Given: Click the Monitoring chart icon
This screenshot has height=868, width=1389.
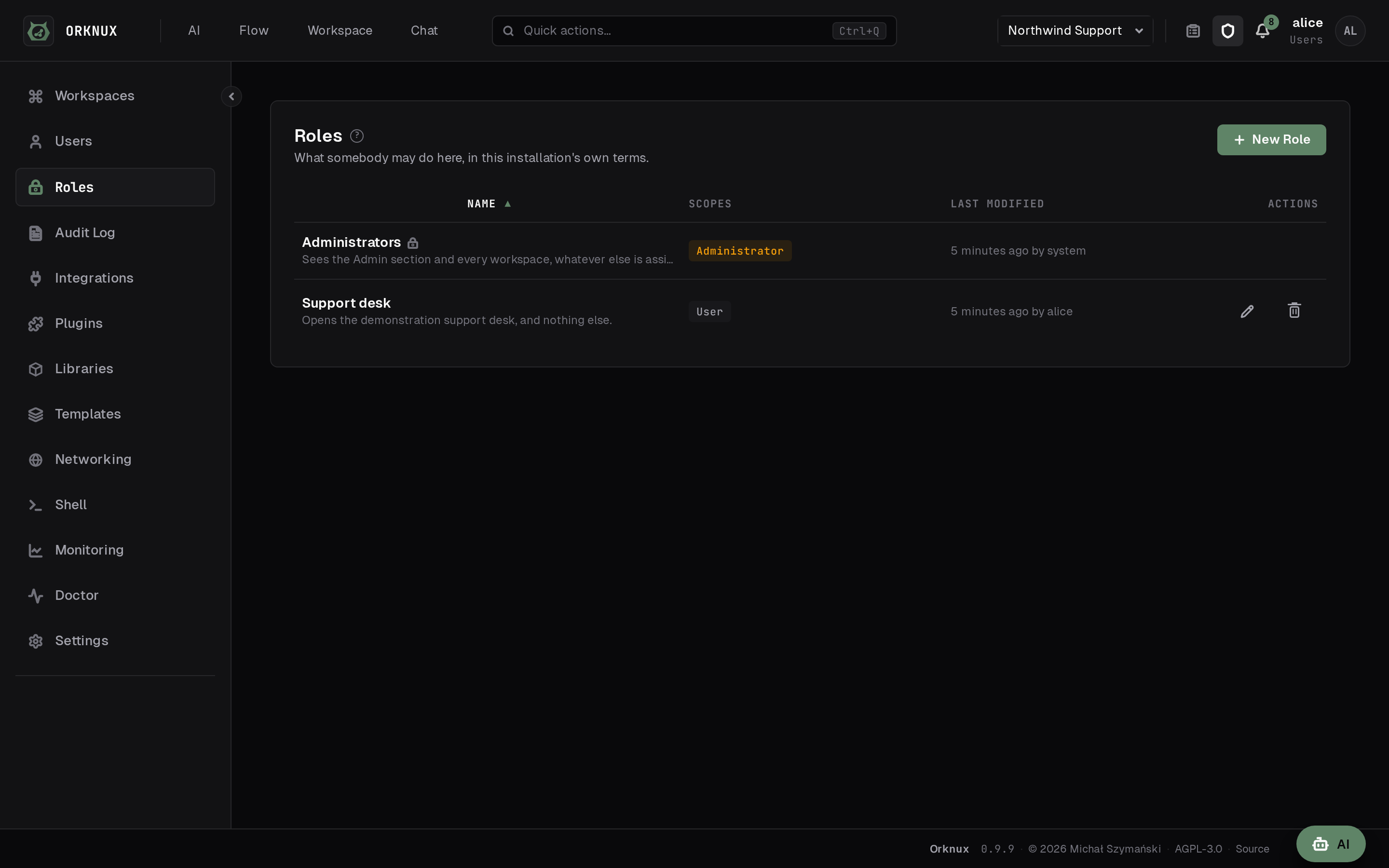Looking at the screenshot, I should (36, 551).
